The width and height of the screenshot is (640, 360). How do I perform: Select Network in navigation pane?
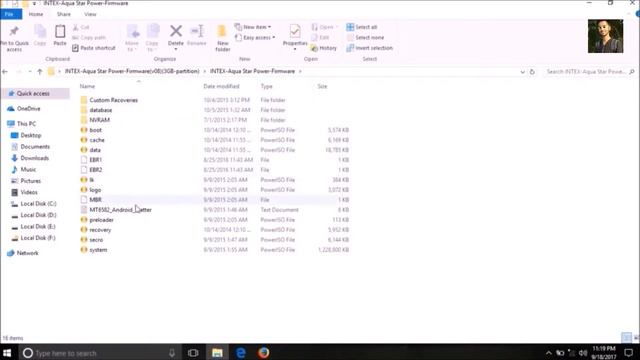23,253
